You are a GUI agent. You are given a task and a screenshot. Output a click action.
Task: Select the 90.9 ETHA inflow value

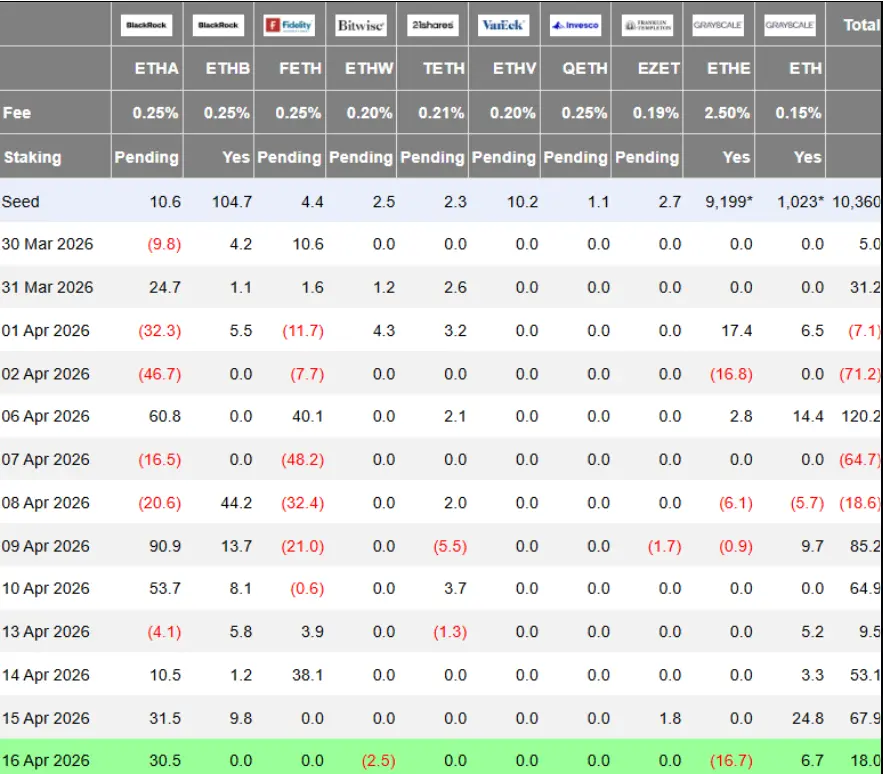coord(165,546)
